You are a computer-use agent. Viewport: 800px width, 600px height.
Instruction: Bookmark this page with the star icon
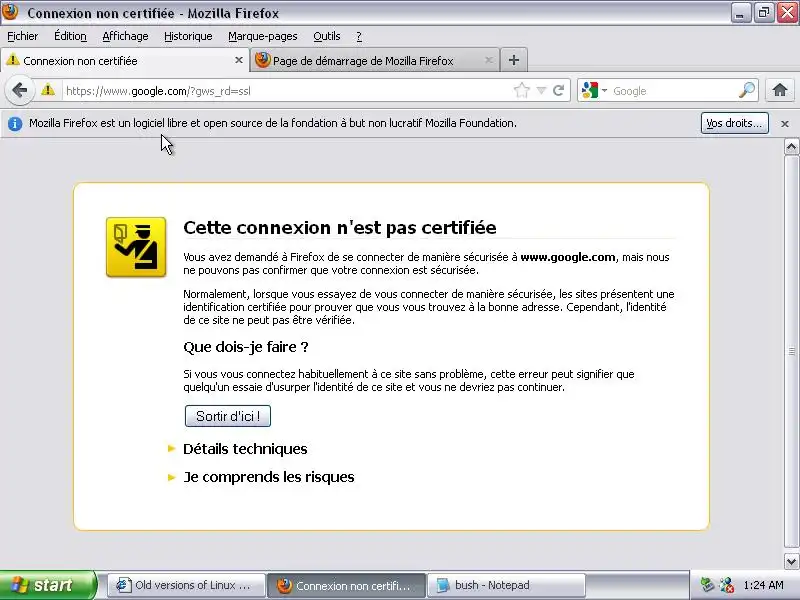[521, 91]
